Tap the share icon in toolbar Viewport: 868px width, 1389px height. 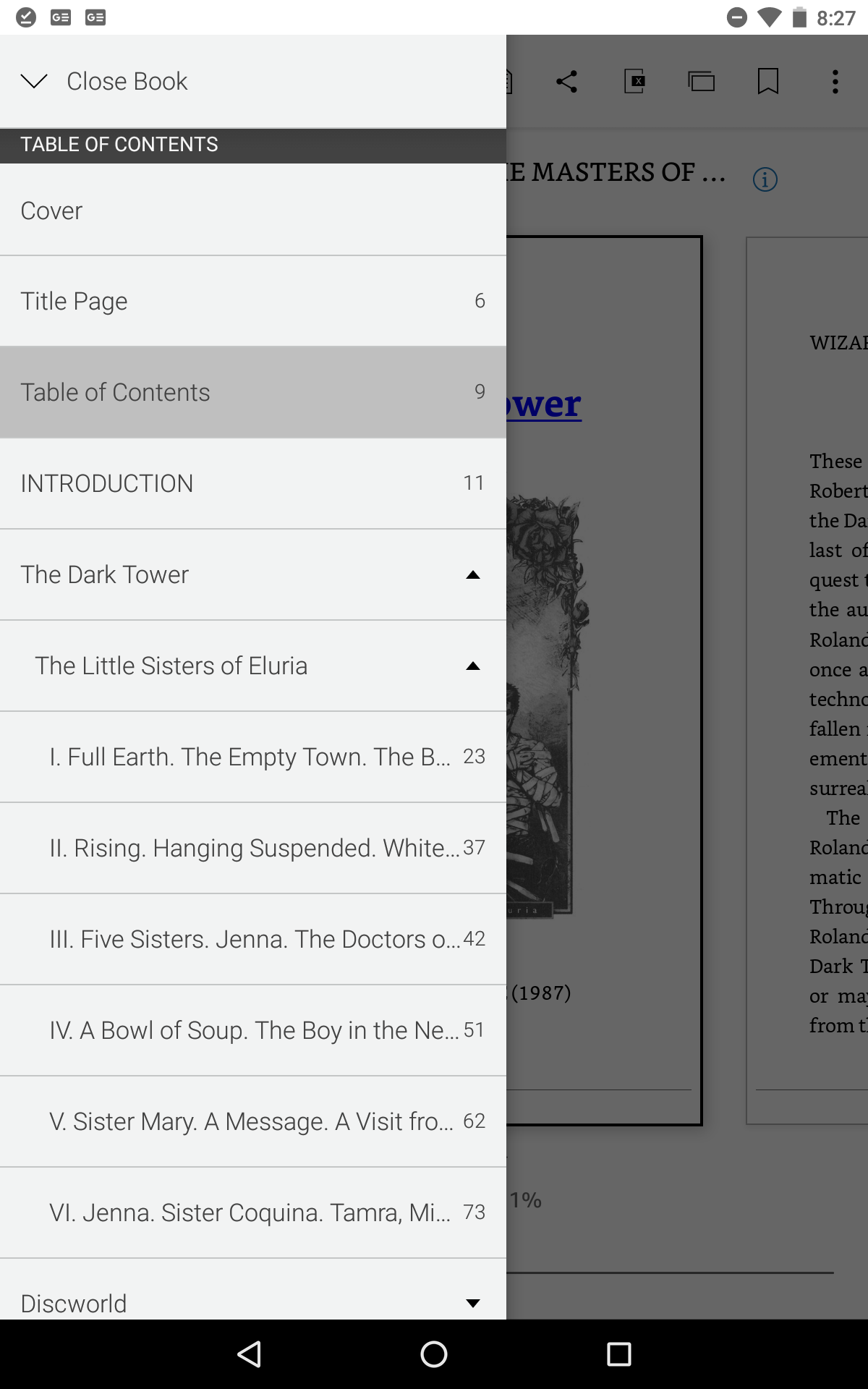point(567,82)
